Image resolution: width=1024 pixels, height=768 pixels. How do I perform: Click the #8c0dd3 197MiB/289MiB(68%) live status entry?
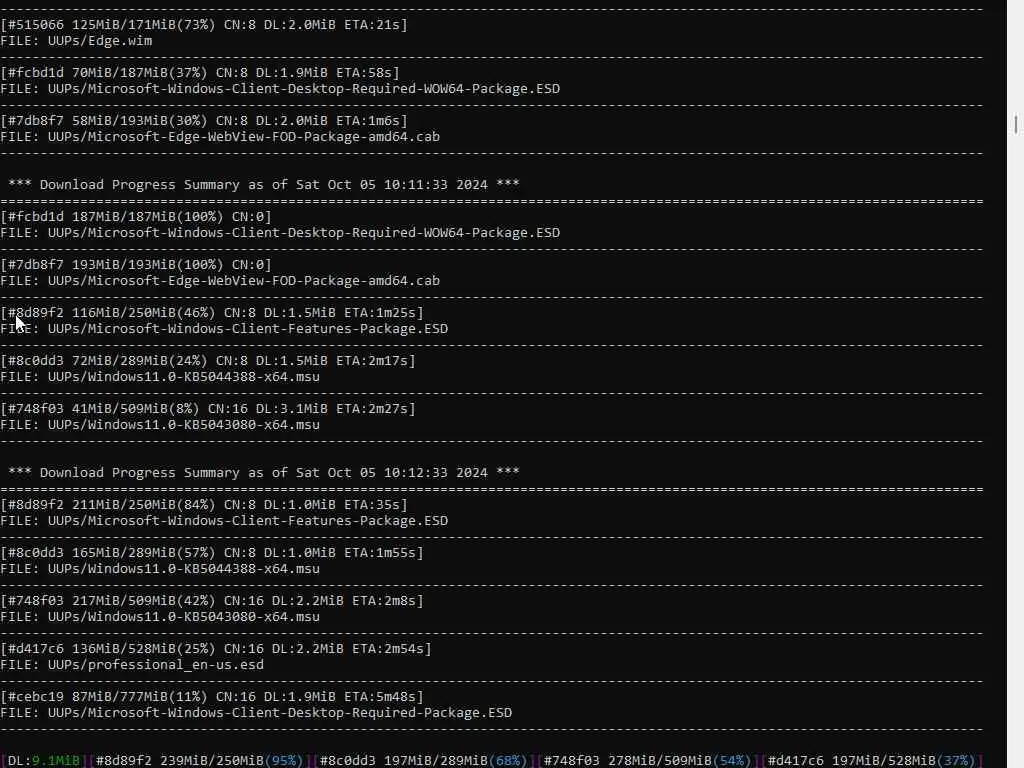pos(423,761)
